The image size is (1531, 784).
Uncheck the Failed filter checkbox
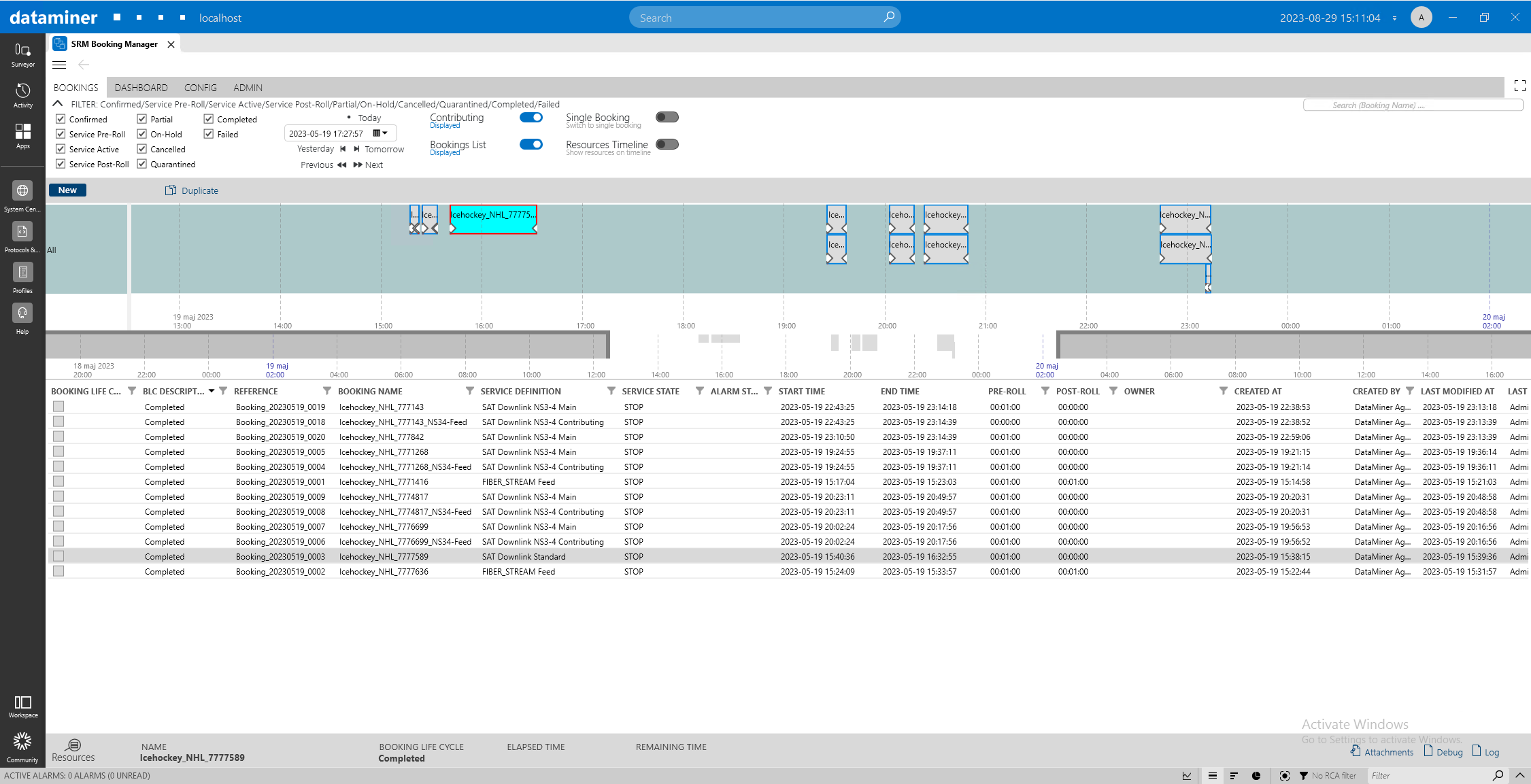[x=209, y=134]
